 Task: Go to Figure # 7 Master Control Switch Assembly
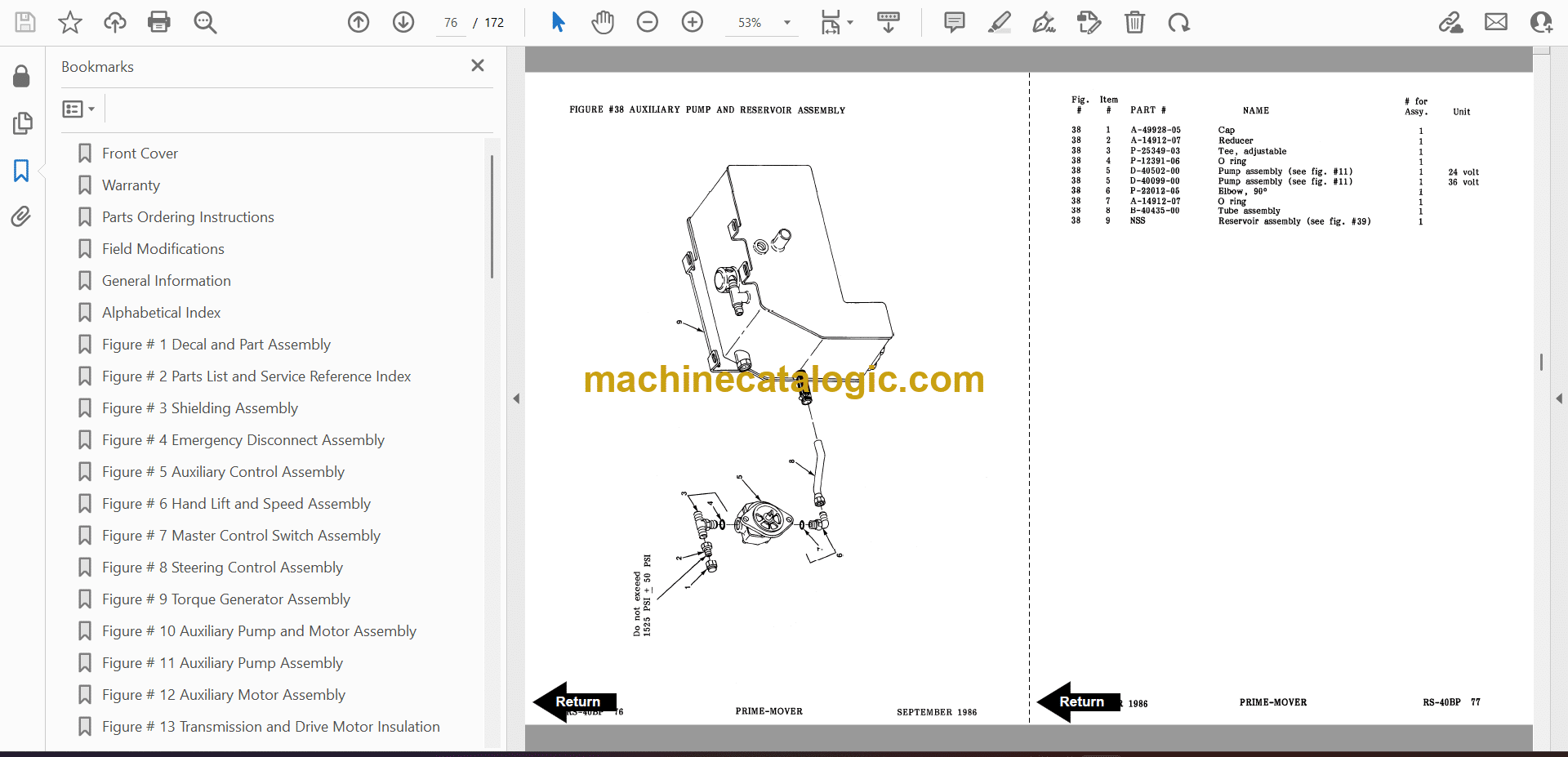pyautogui.click(x=241, y=536)
